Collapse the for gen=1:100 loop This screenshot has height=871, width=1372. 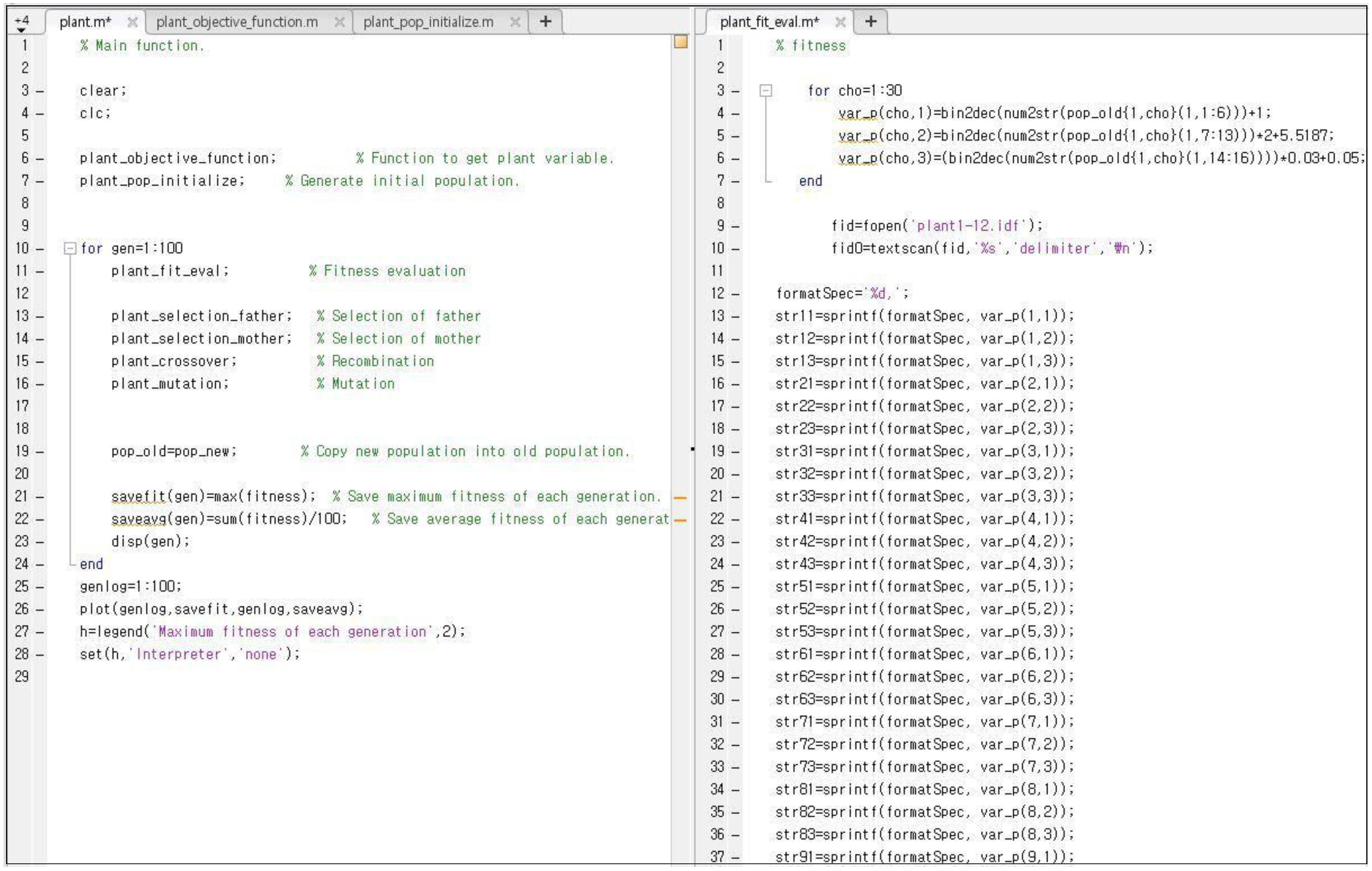point(69,248)
